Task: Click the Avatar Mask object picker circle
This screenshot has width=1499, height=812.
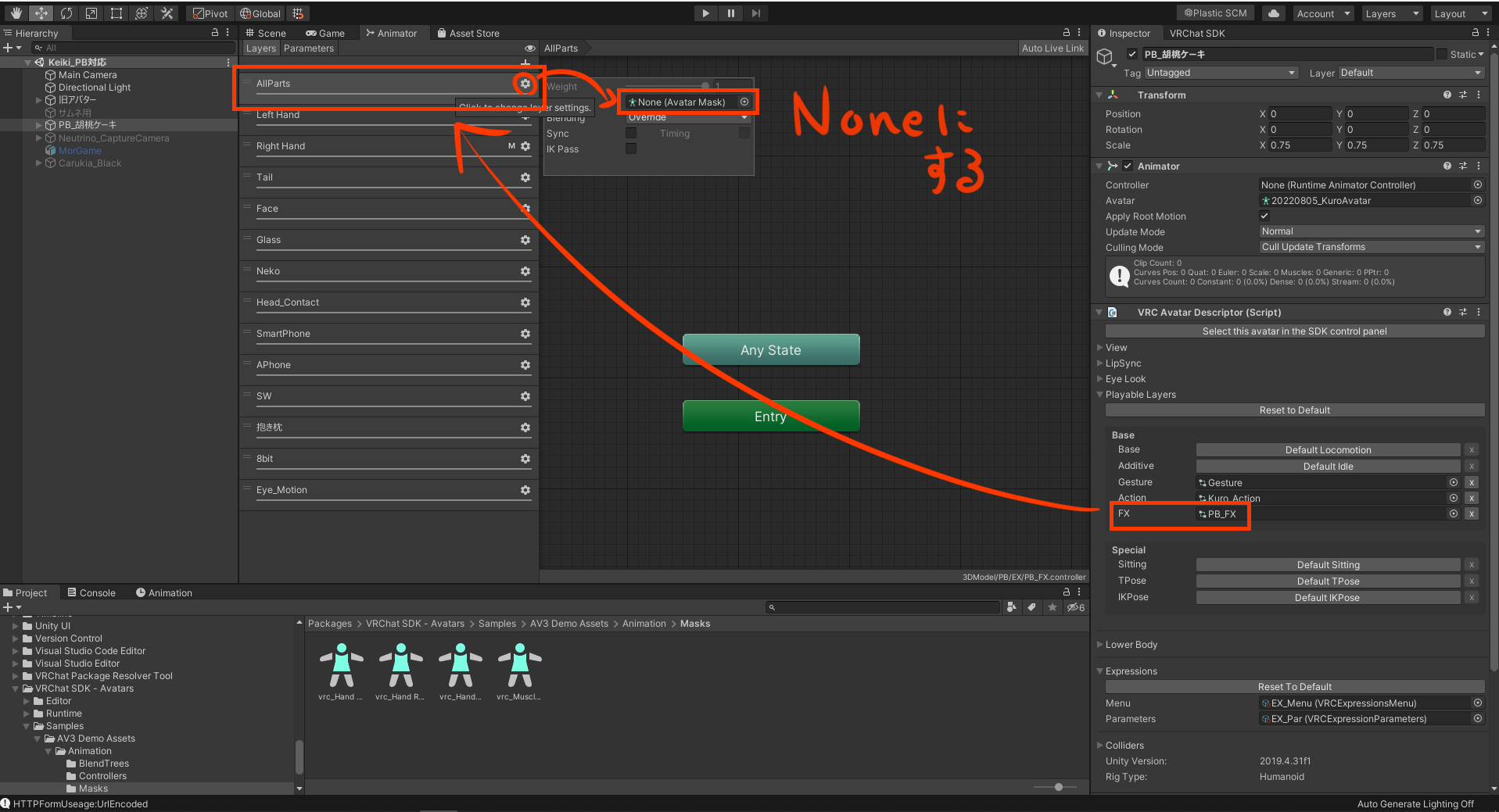Action: click(x=744, y=102)
